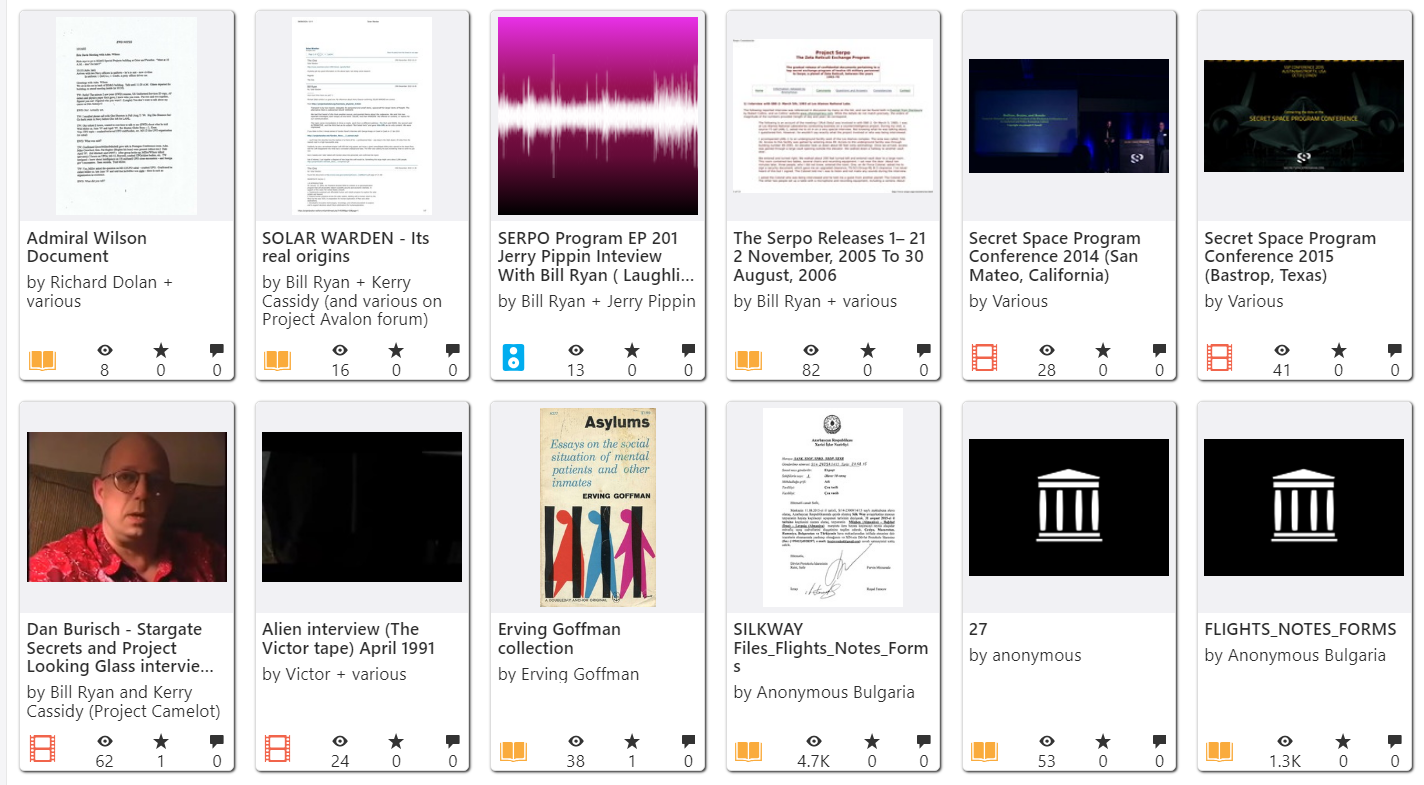Click the creator text 'by Richard Dolan + various'

tap(100, 291)
